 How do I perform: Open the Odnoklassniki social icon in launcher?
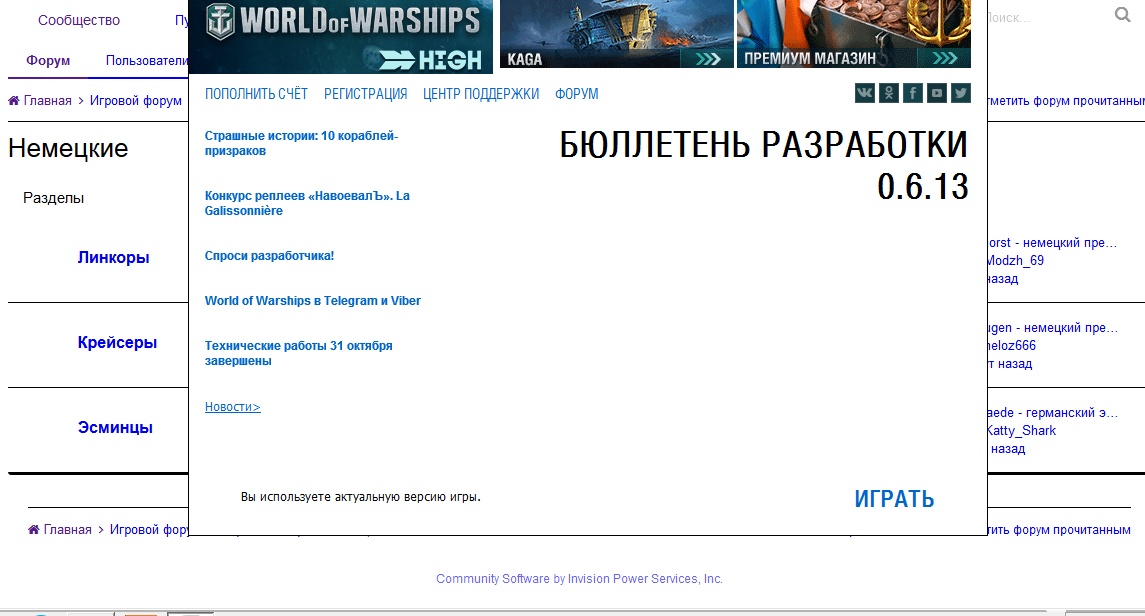pyautogui.click(x=889, y=93)
